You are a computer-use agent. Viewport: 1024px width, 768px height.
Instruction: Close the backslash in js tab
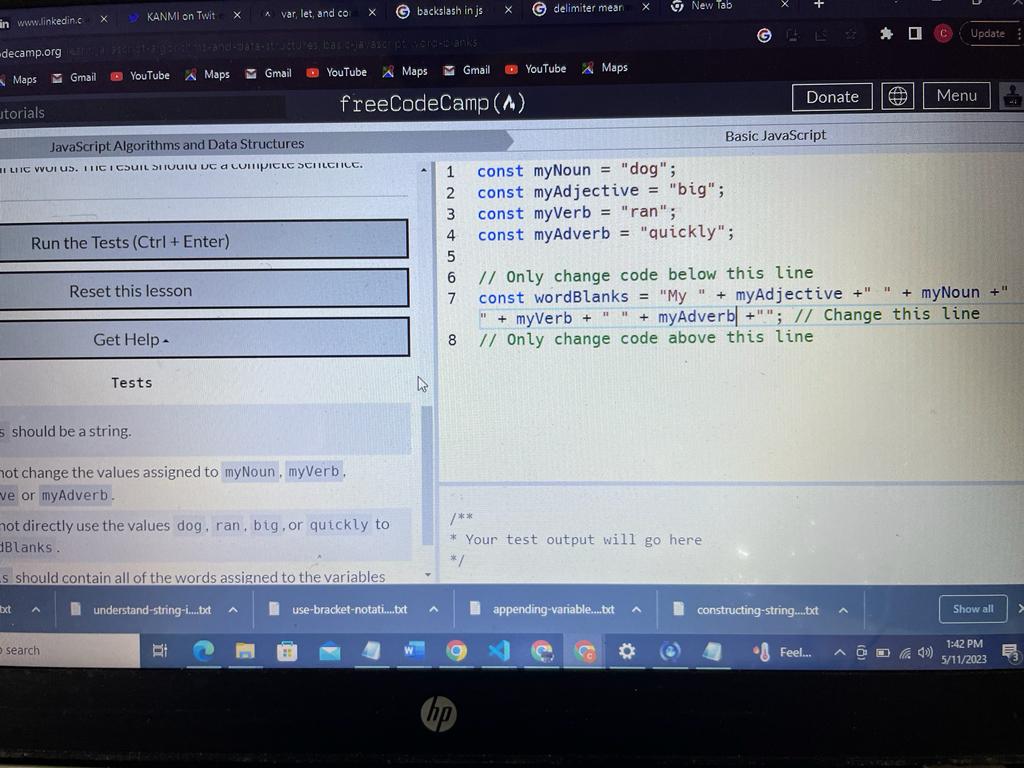point(508,10)
